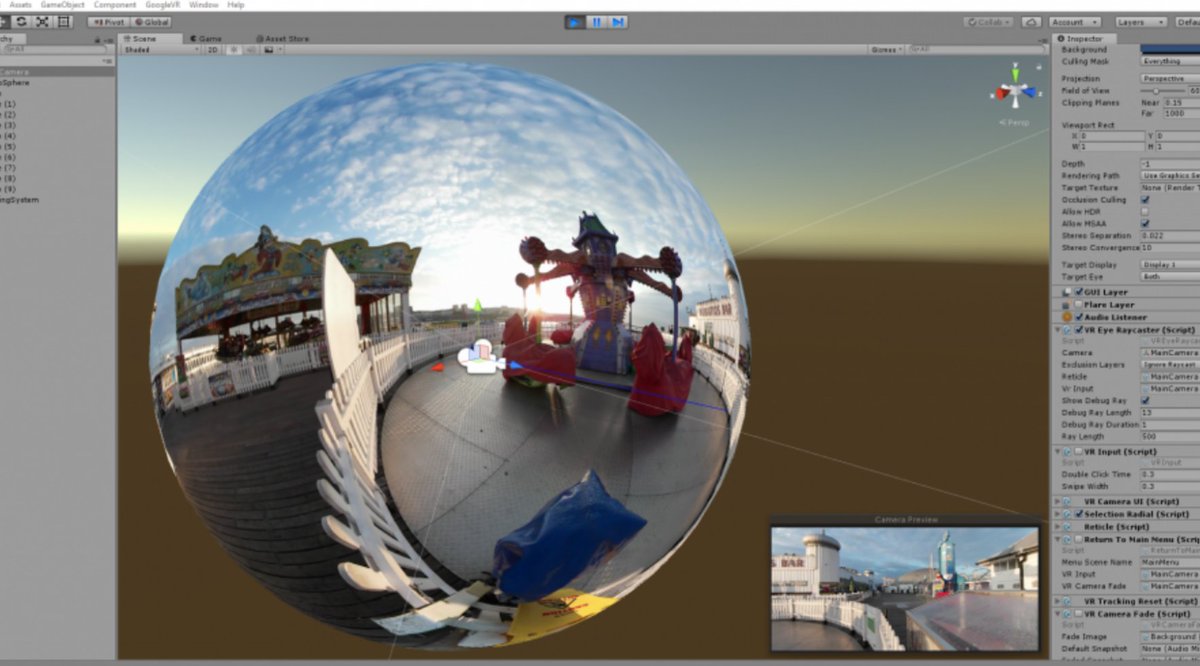Switch to the Scene tab

pyautogui.click(x=150, y=38)
